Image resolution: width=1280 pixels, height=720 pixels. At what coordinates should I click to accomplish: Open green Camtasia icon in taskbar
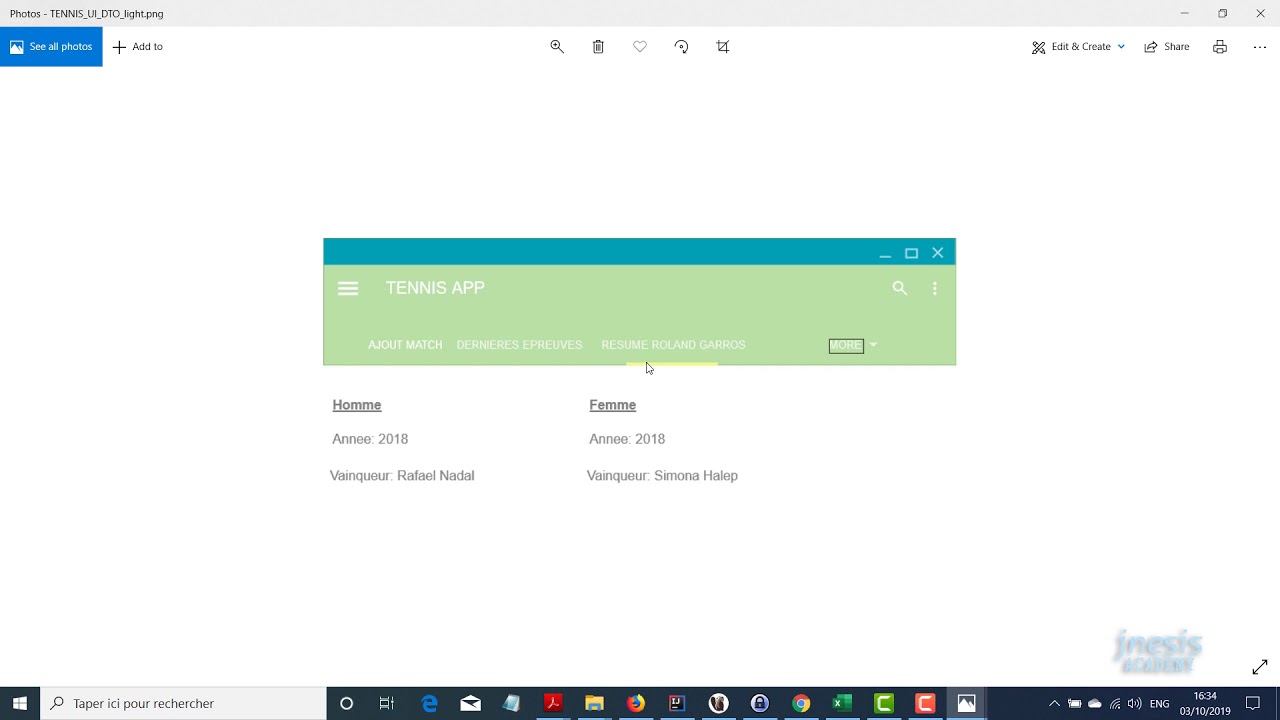click(x=884, y=704)
